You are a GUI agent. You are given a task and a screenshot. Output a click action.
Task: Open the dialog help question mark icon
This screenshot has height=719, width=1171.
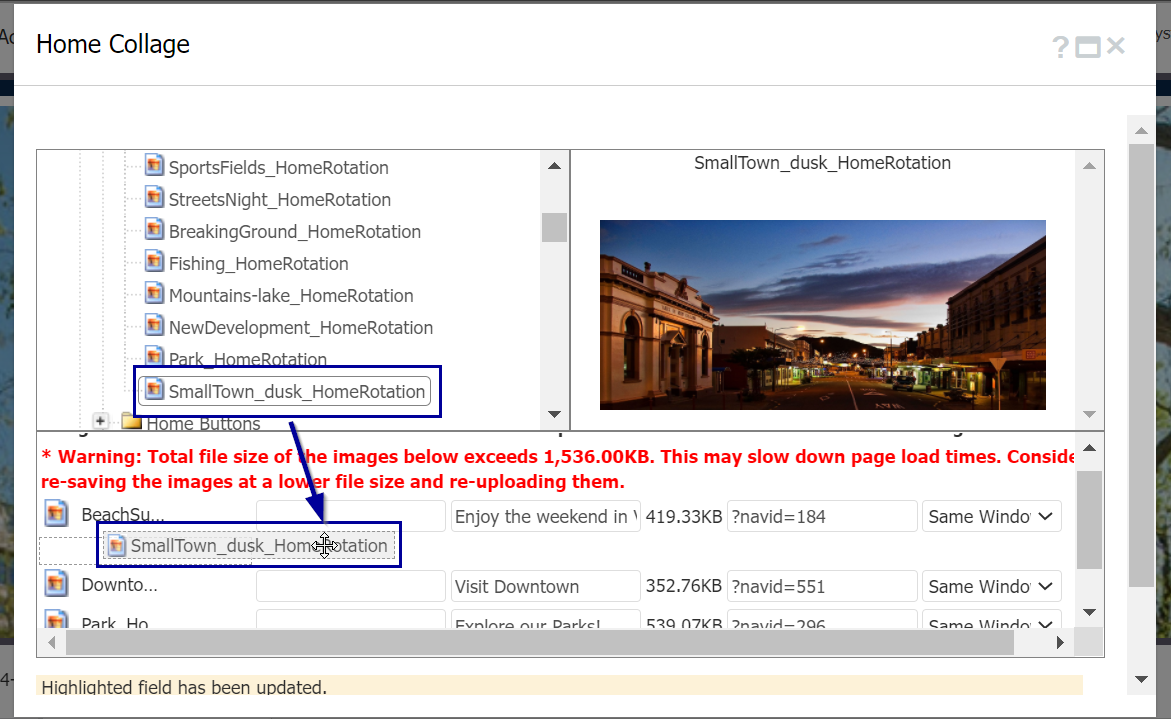pyautogui.click(x=1059, y=45)
